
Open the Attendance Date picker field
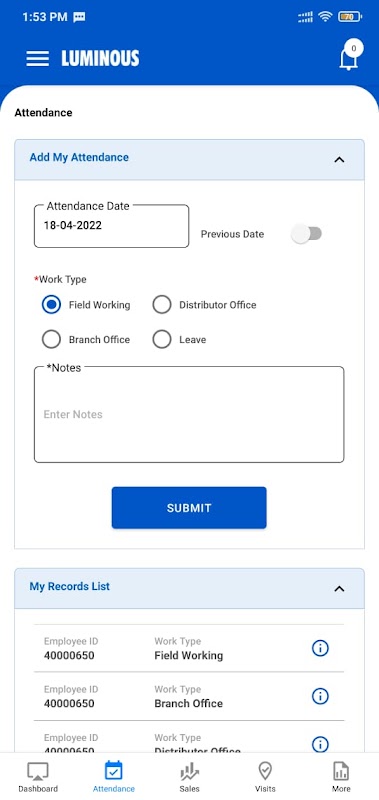coord(111,226)
